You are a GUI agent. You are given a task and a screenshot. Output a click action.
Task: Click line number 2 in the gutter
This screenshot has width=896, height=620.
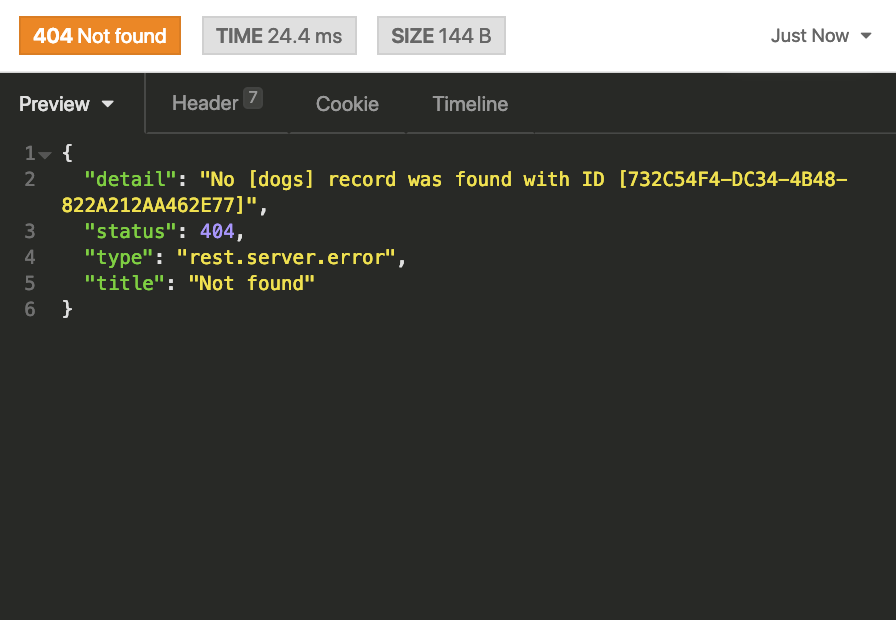pyautogui.click(x=30, y=180)
